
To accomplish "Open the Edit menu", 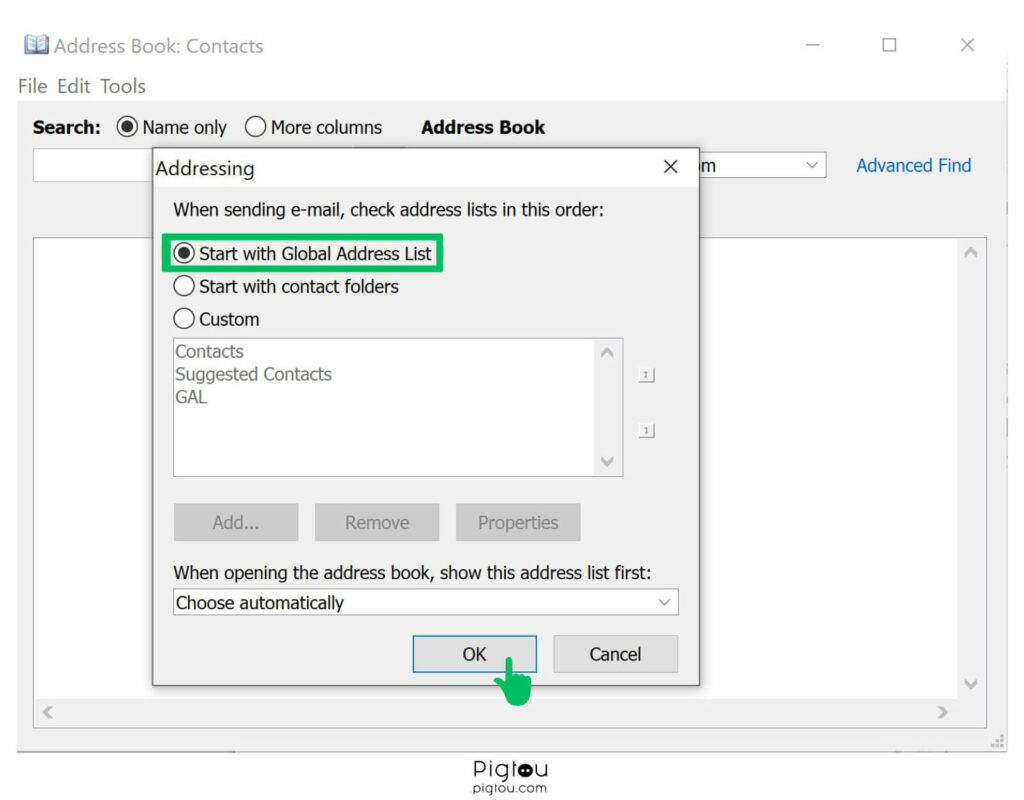I will (73, 86).
